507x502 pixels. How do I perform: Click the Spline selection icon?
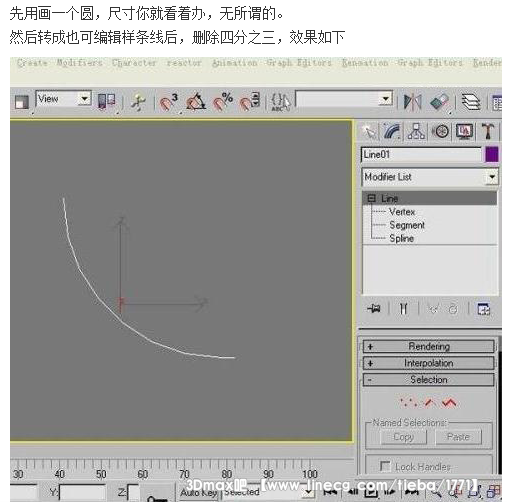click(x=449, y=402)
